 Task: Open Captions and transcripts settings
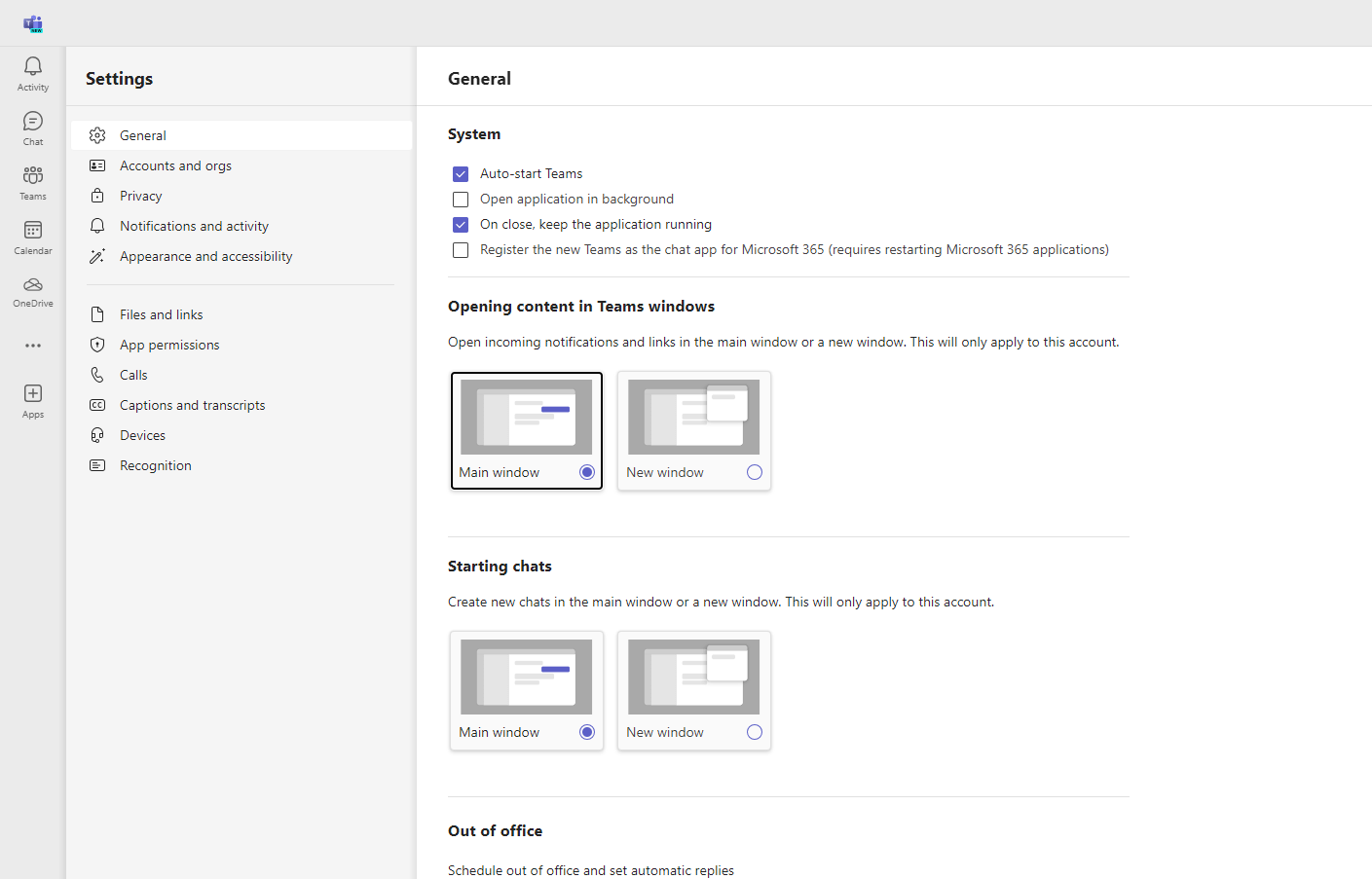(x=241, y=405)
